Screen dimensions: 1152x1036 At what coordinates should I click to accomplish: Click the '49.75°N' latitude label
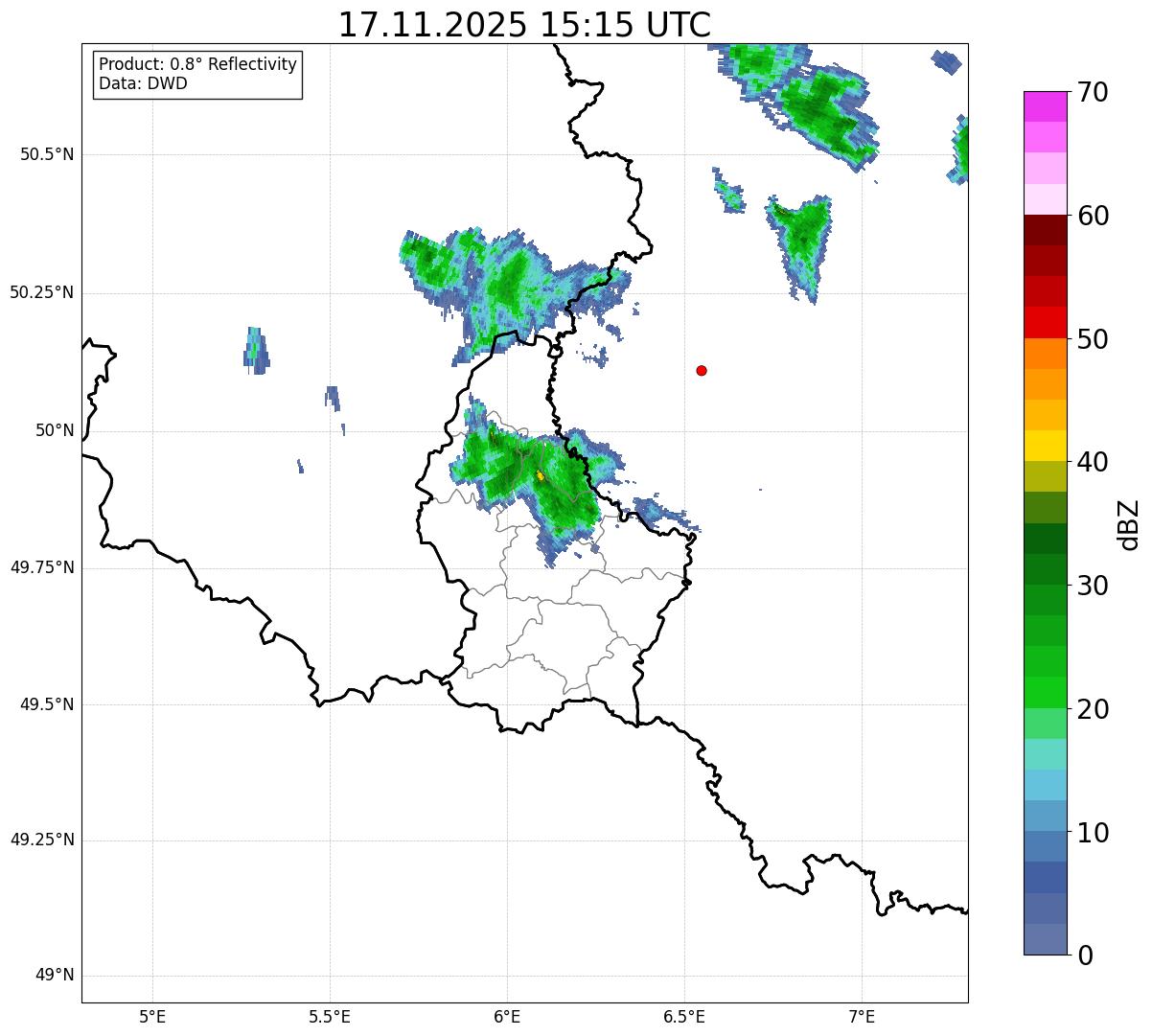41,567
